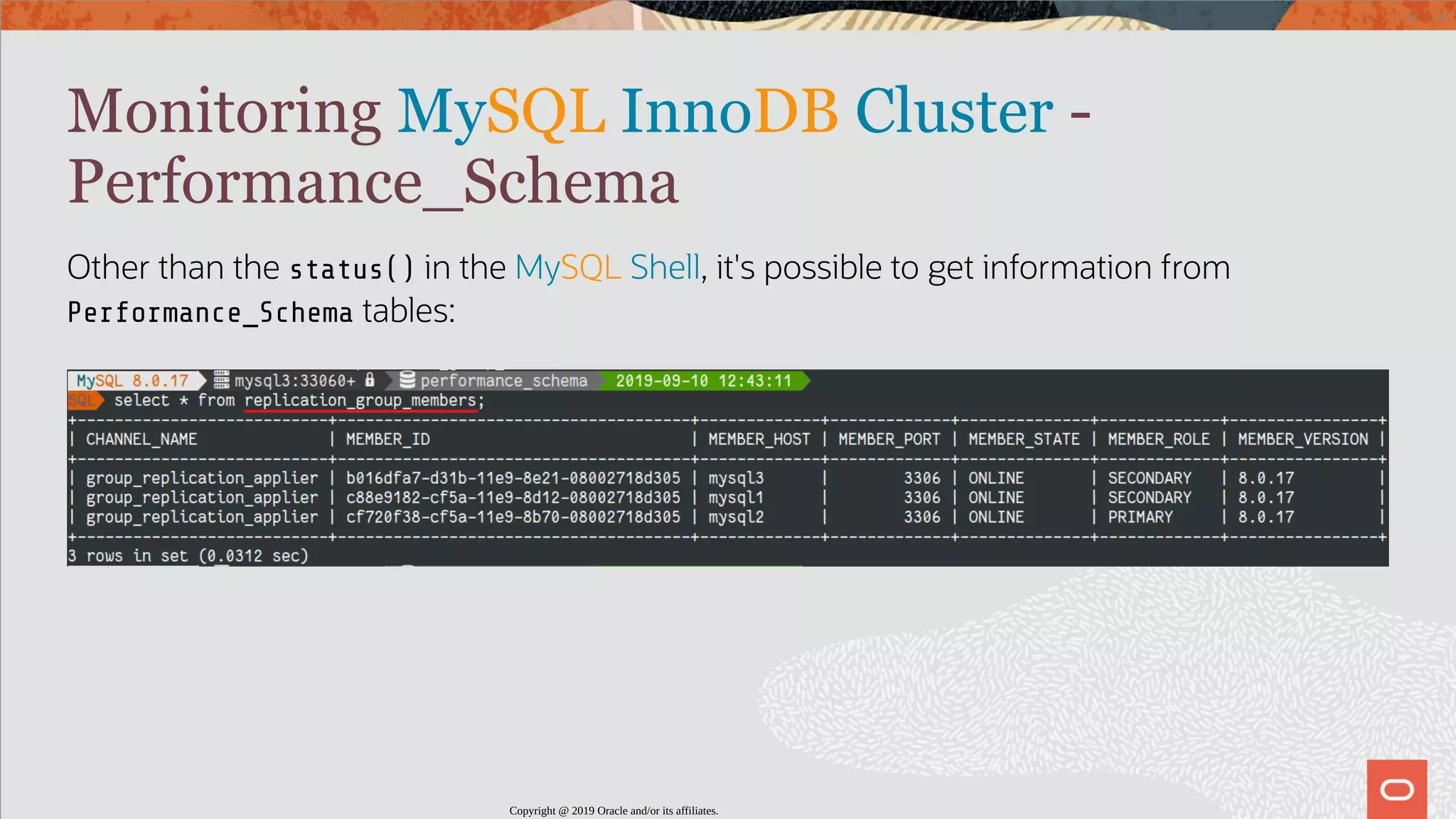This screenshot has width=1456, height=819.
Task: Click the server icon before mysql3:33060+
Action: click(x=222, y=380)
